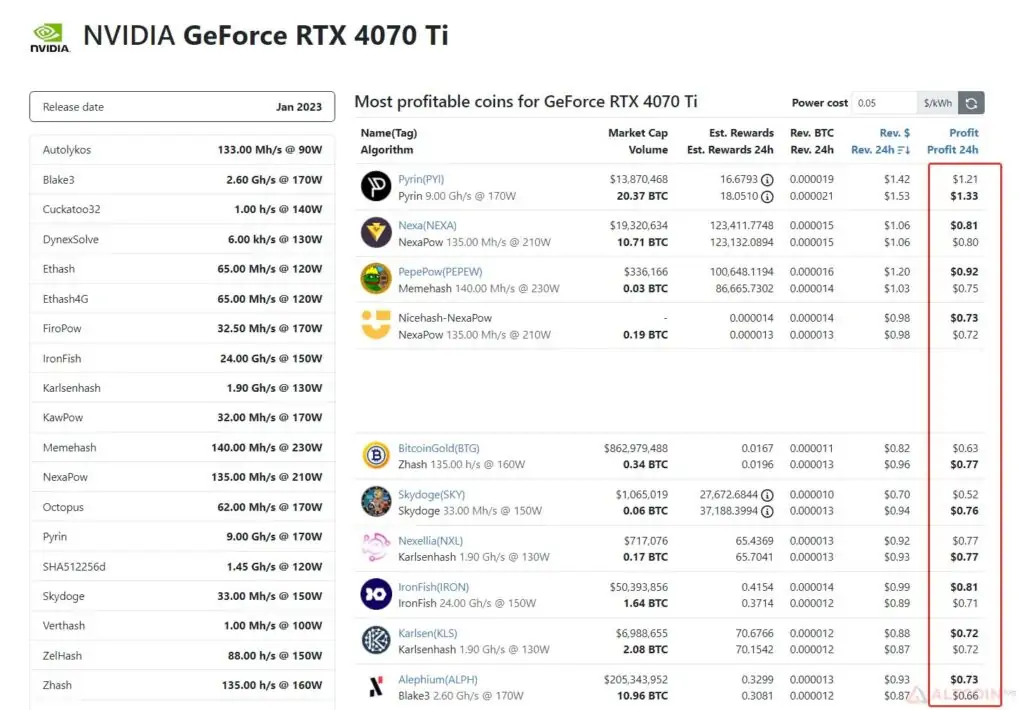Sort by the Profit column header

tap(964, 133)
